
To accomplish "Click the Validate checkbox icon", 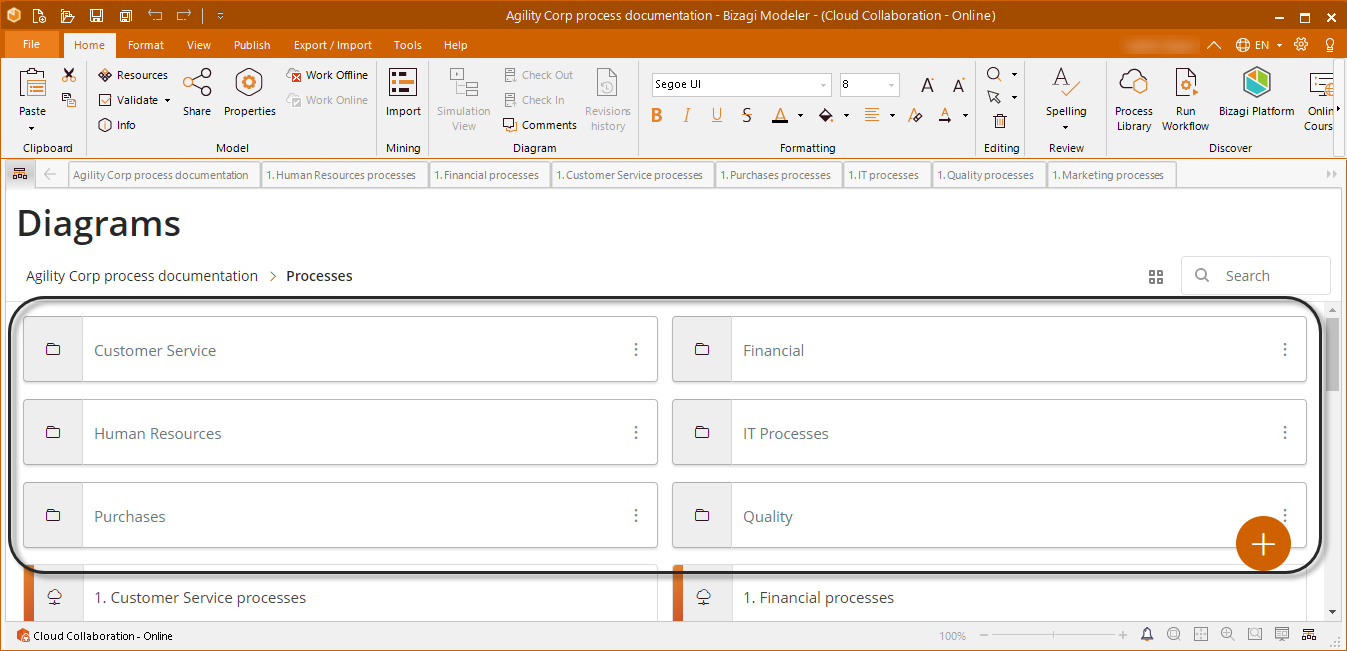I will click(105, 100).
